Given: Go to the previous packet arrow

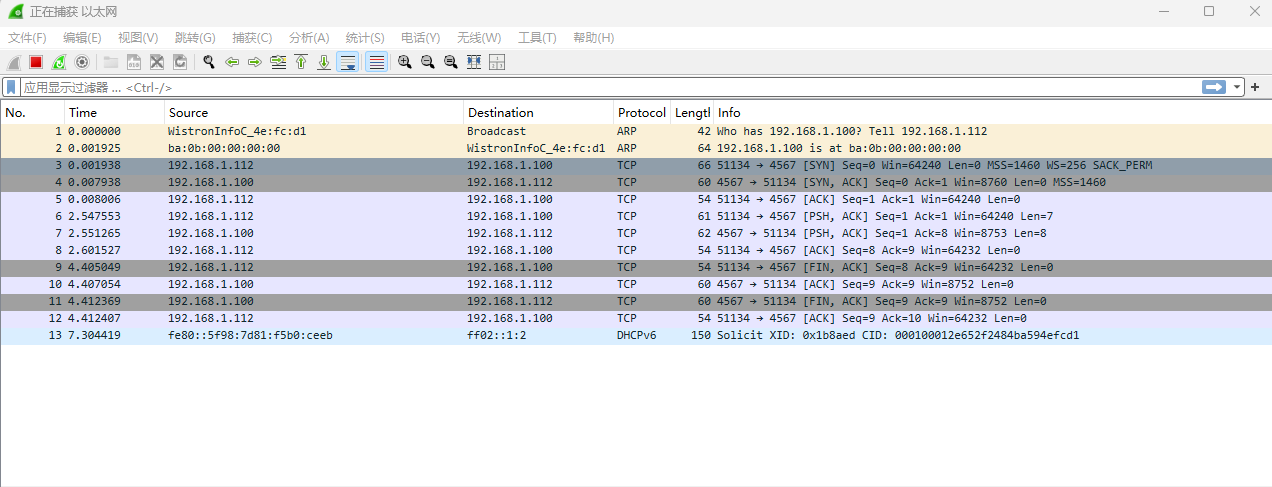Looking at the screenshot, I should pyautogui.click(x=232, y=62).
